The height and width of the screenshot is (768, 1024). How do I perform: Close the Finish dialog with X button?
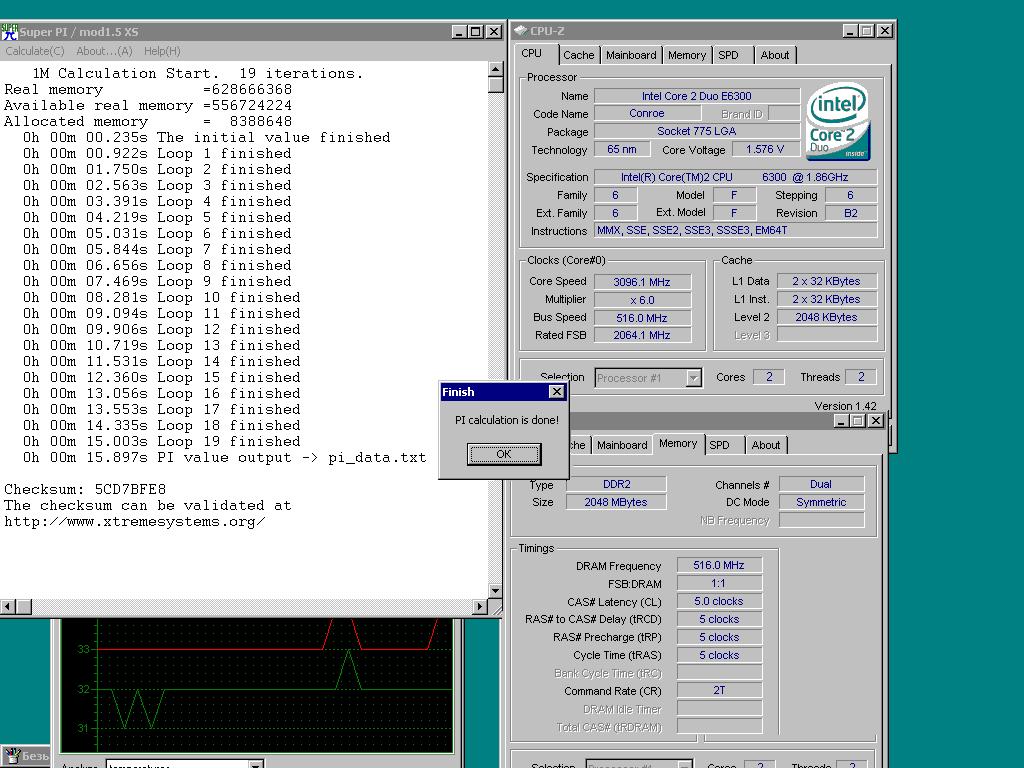pos(556,392)
